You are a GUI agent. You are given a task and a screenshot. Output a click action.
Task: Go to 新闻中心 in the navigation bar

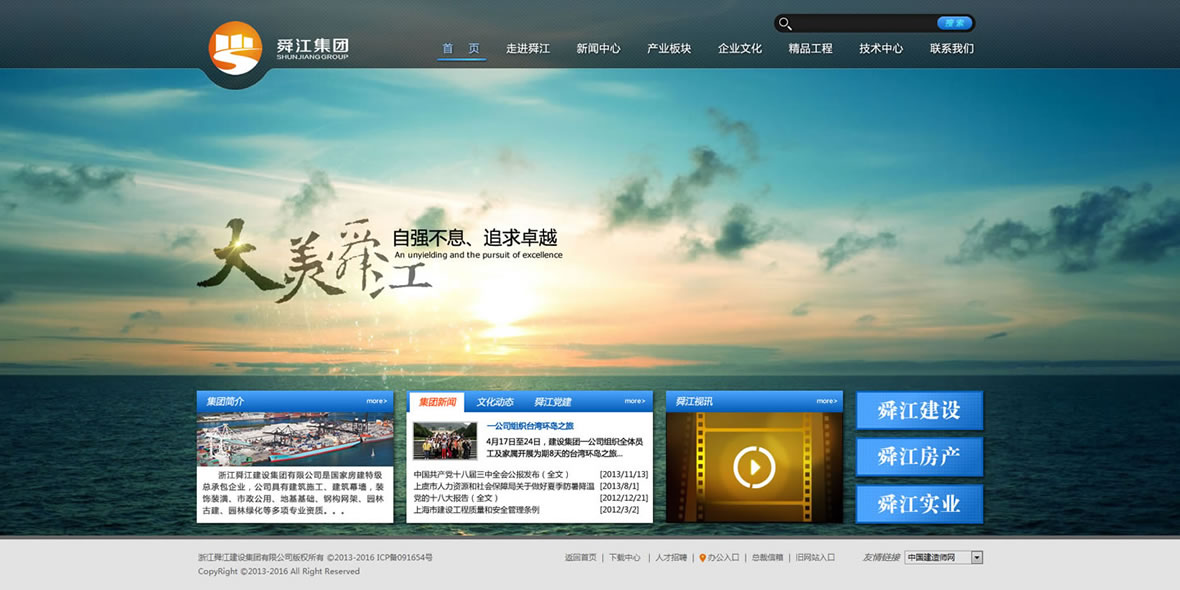pos(598,48)
